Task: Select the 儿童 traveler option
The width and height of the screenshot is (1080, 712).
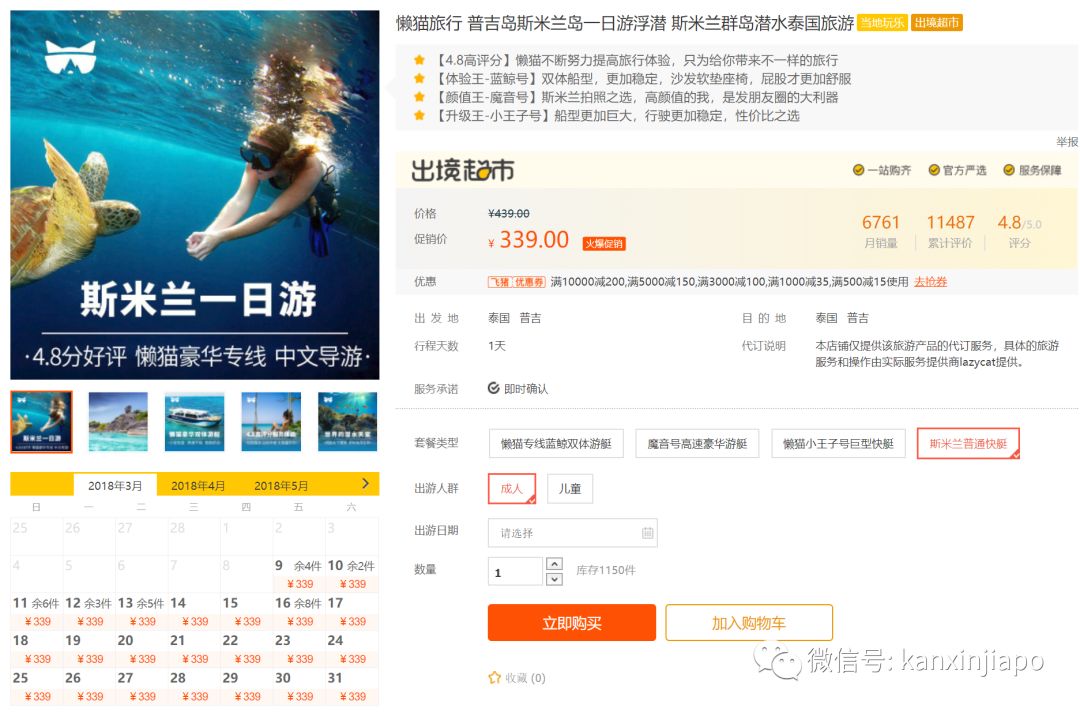Action: [x=570, y=489]
